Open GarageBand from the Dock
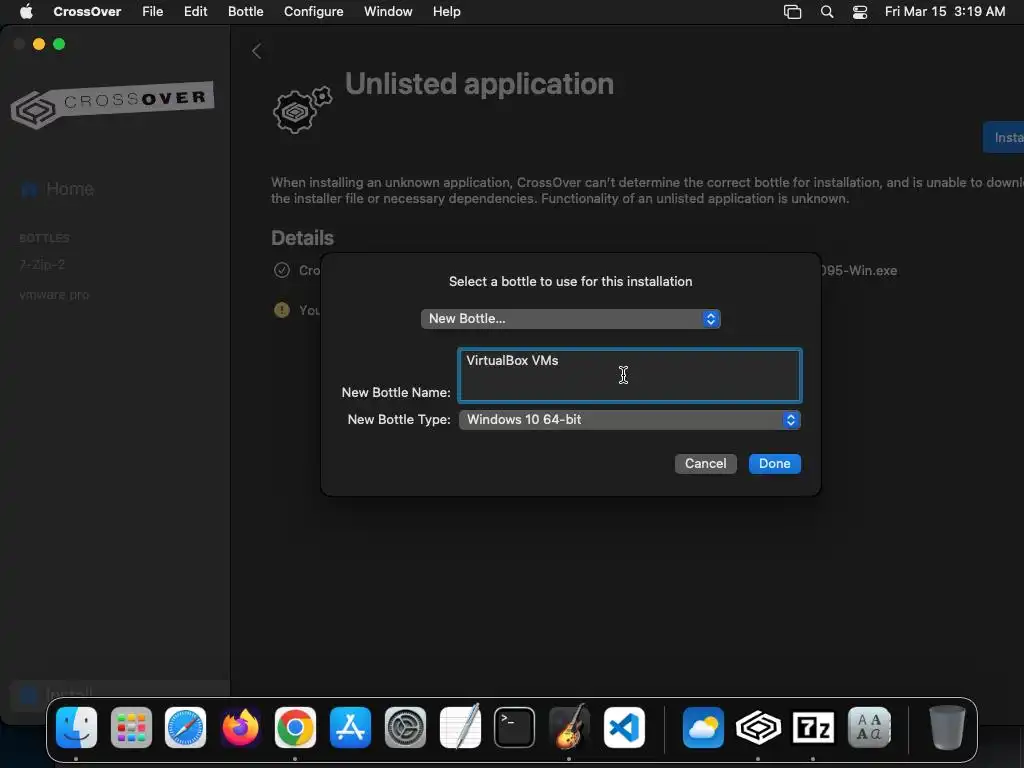Image resolution: width=1024 pixels, height=768 pixels. [x=569, y=726]
